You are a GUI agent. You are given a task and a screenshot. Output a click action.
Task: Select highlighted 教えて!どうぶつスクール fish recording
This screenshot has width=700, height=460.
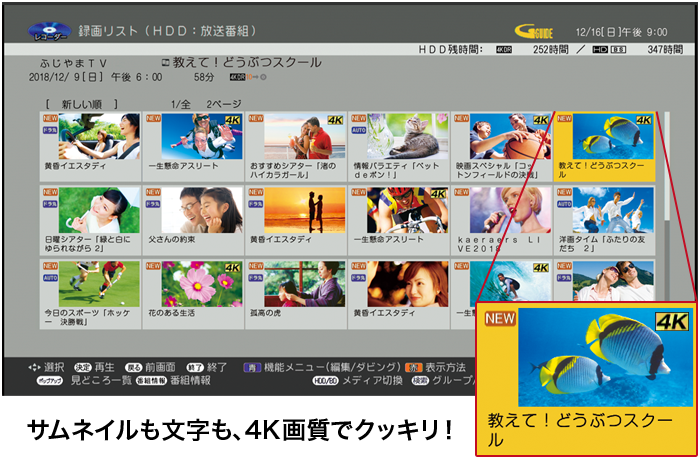click(604, 147)
